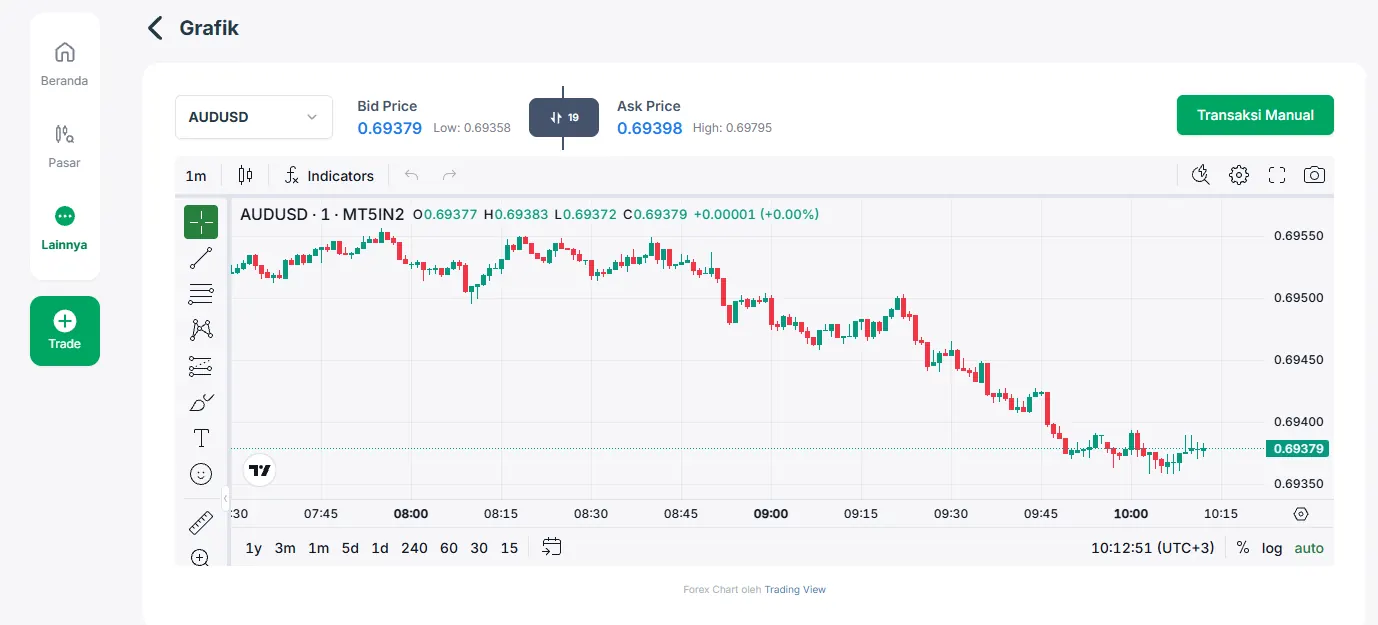The width and height of the screenshot is (1378, 625).
Task: Click the AUDUSD · 1 · MT5IN2 chart legend
Action: click(x=322, y=214)
